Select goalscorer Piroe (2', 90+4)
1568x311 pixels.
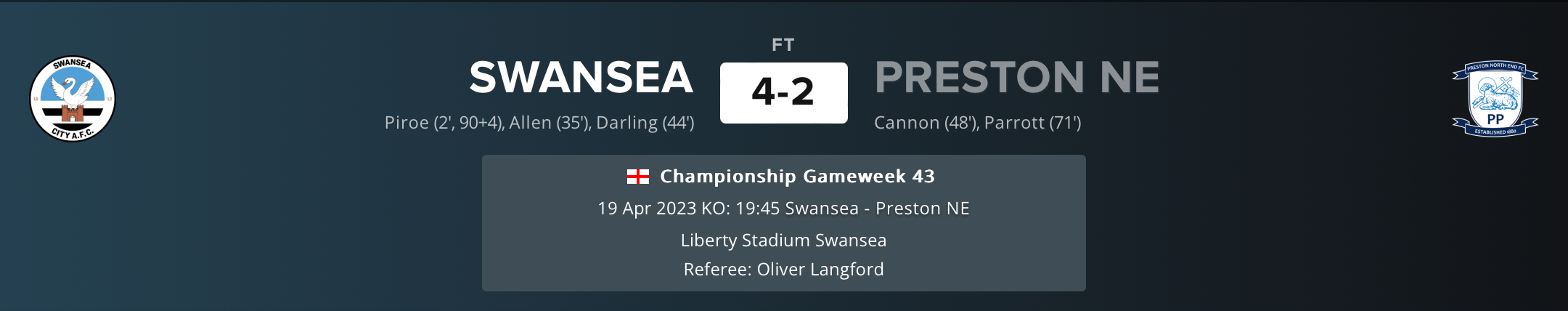444,123
